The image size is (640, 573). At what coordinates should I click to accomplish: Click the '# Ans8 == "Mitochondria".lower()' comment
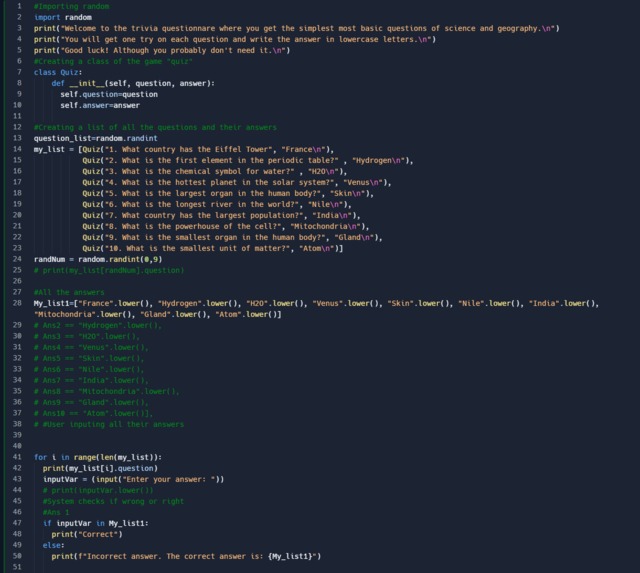click(107, 392)
